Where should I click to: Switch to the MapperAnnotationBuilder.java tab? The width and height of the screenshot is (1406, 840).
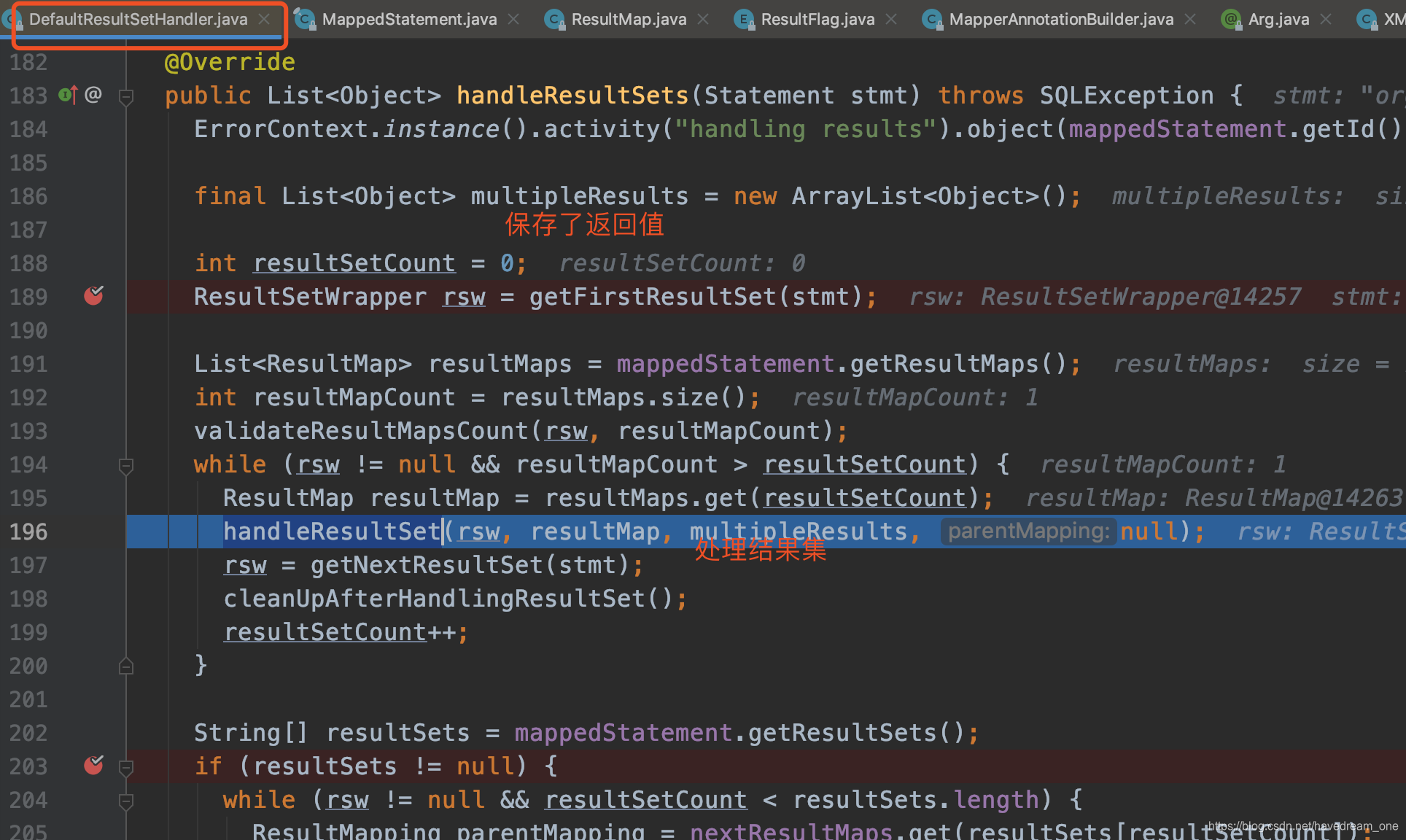pyautogui.click(x=1061, y=20)
